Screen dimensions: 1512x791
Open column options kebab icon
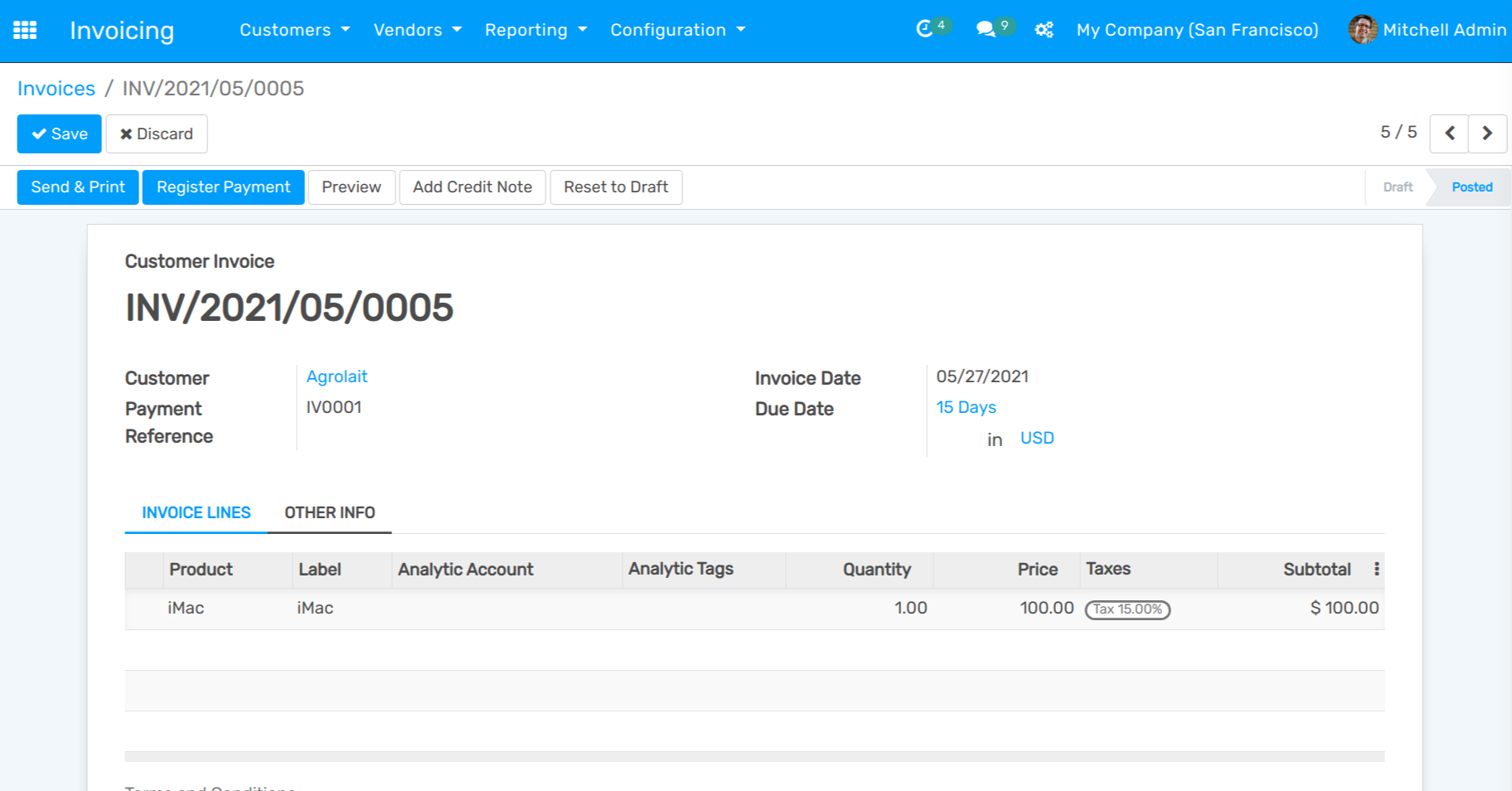[1376, 569]
